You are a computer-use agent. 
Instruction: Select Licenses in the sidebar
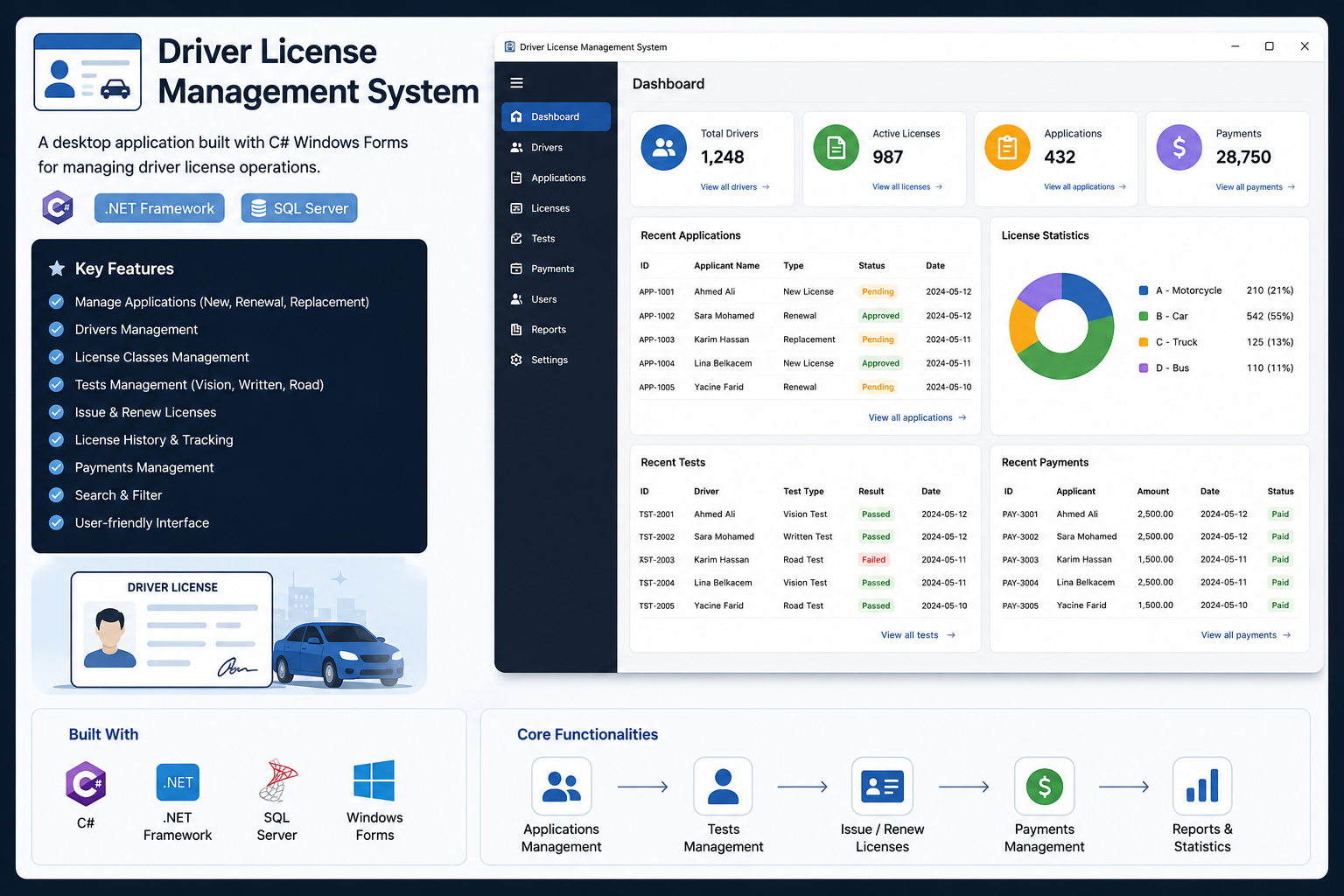pyautogui.click(x=550, y=208)
